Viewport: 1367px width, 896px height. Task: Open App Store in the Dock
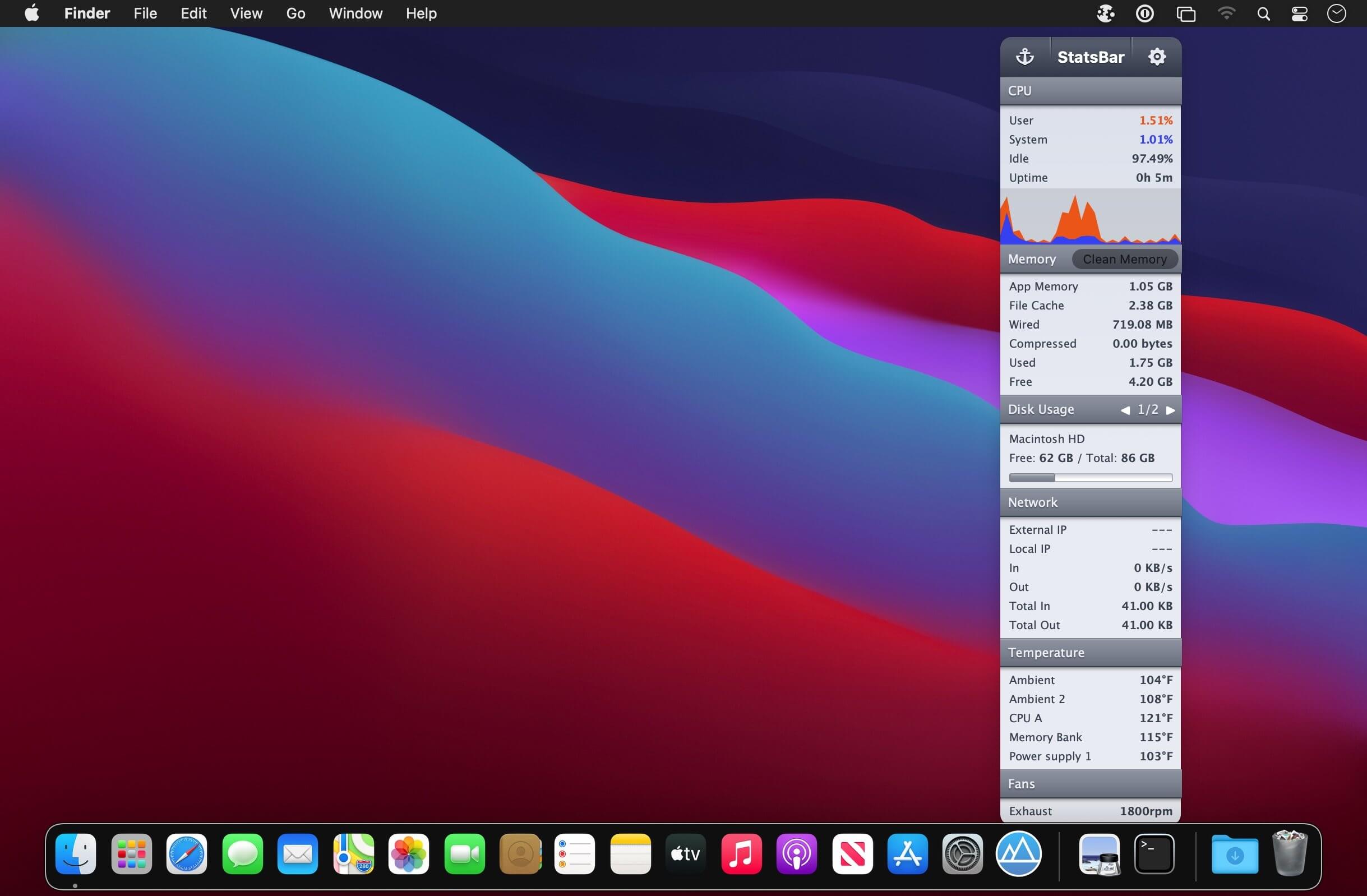tap(907, 853)
